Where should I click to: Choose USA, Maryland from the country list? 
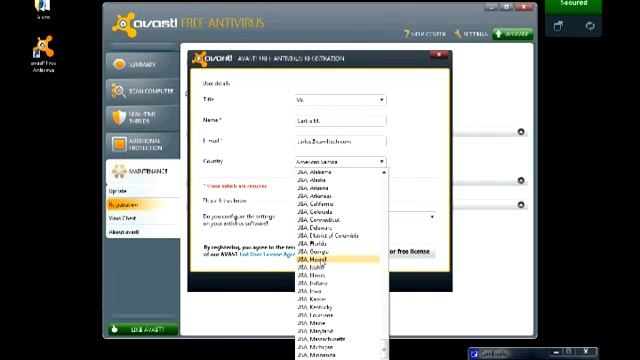[x=338, y=331]
